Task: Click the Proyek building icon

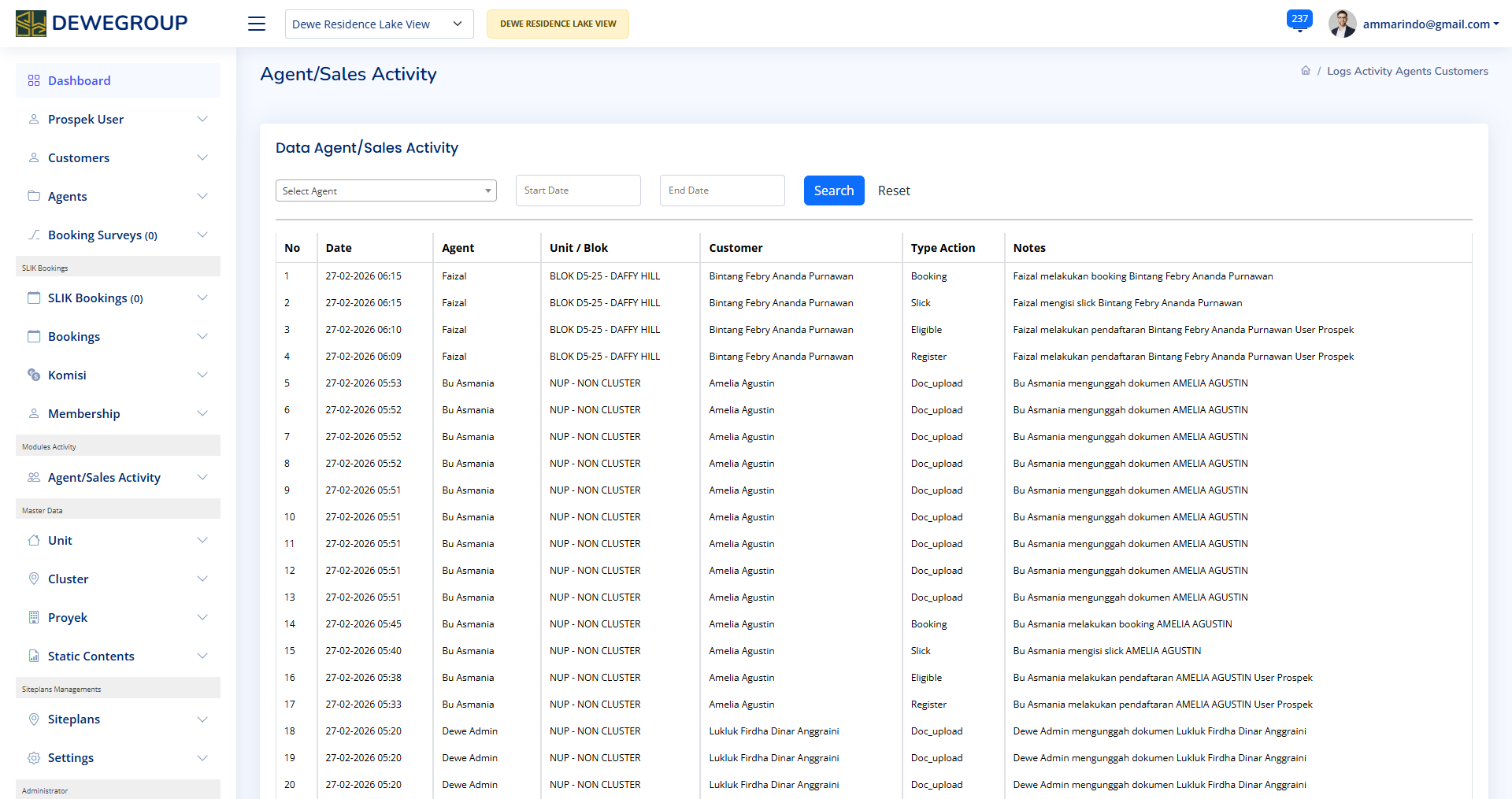Action: coord(34,617)
